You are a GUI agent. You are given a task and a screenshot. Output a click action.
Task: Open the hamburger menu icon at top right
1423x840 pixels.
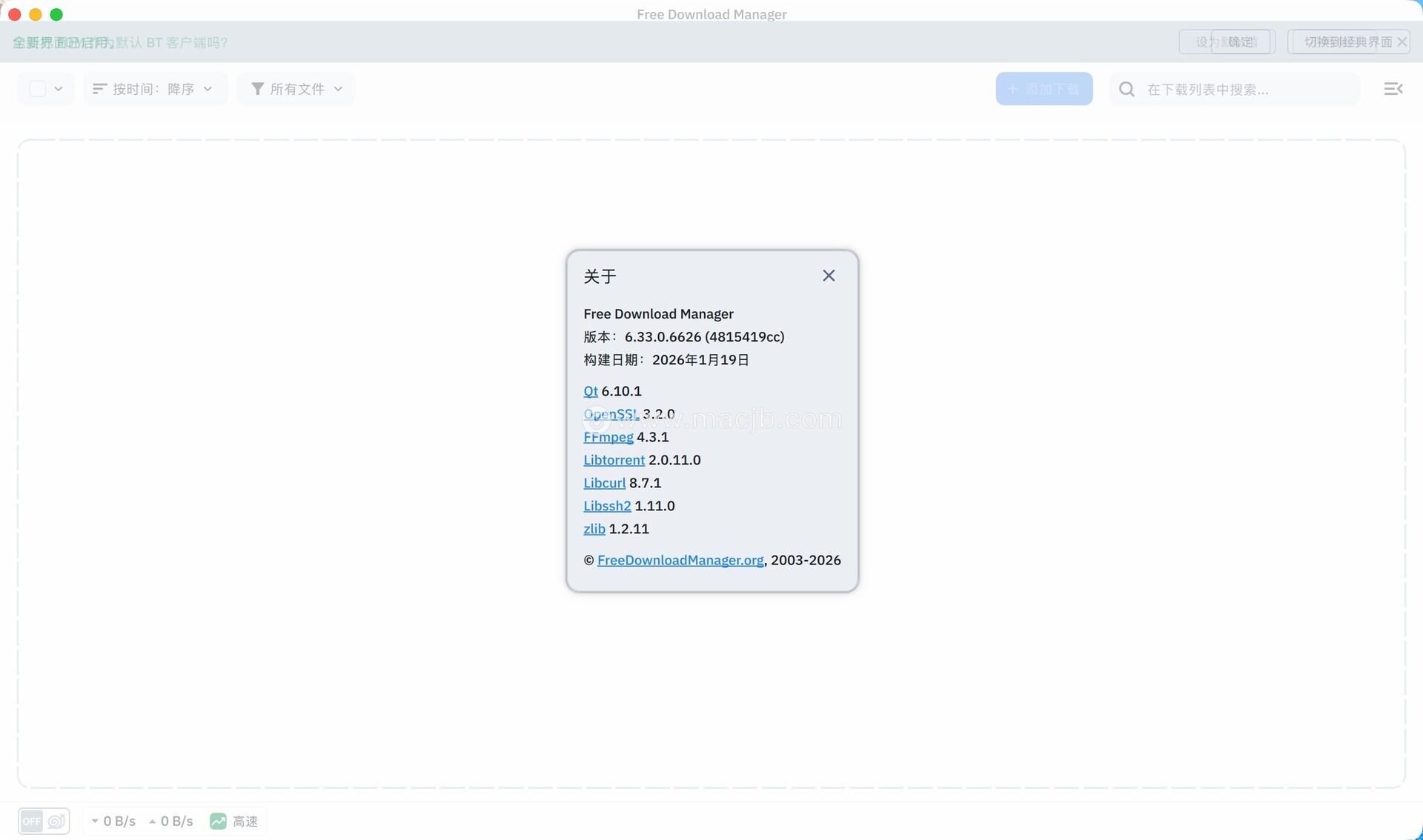pos(1393,89)
